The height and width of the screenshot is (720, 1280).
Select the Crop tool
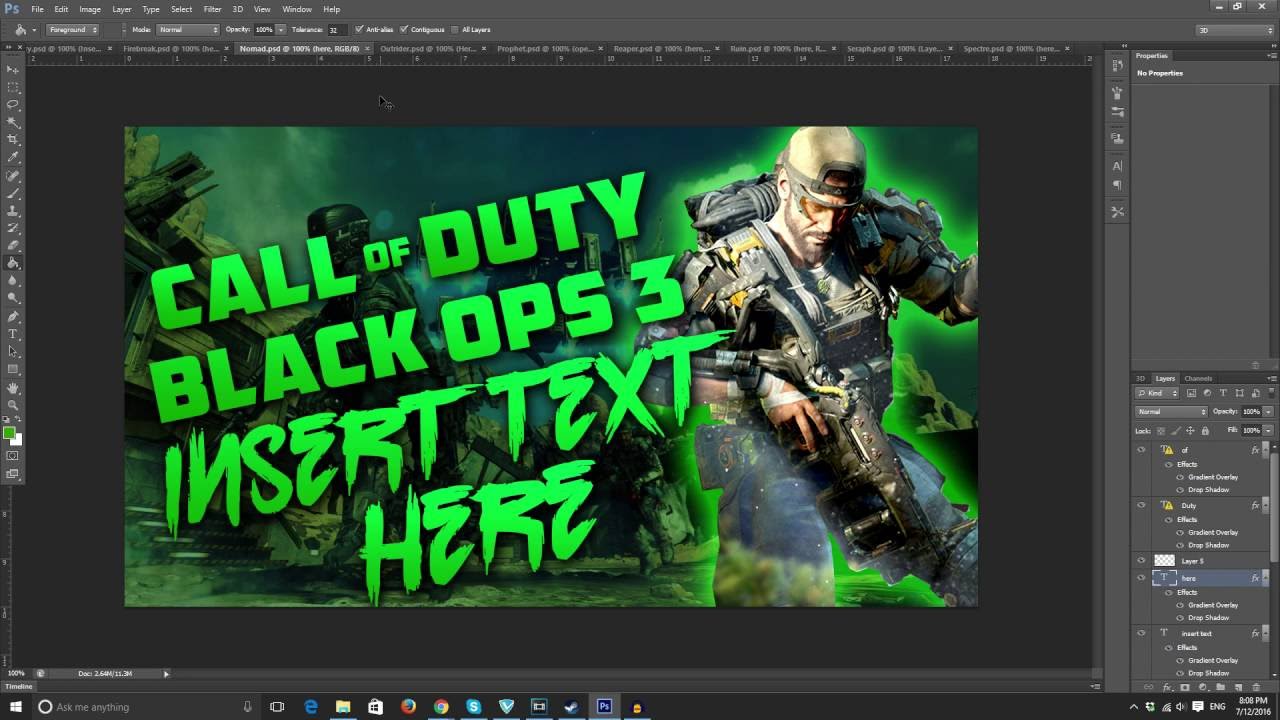coord(13,139)
